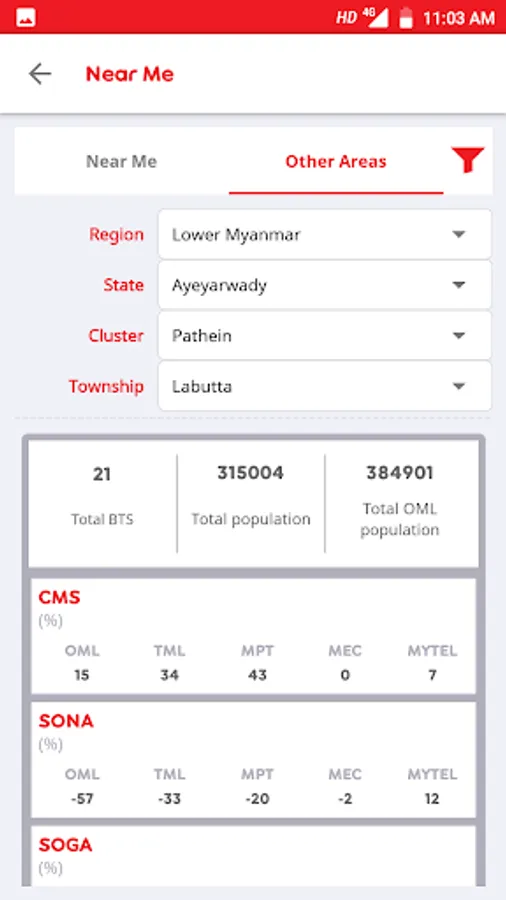Viewport: 506px width, 900px height.
Task: Expand the Township dropdown showing Labutta
Action: (x=325, y=386)
